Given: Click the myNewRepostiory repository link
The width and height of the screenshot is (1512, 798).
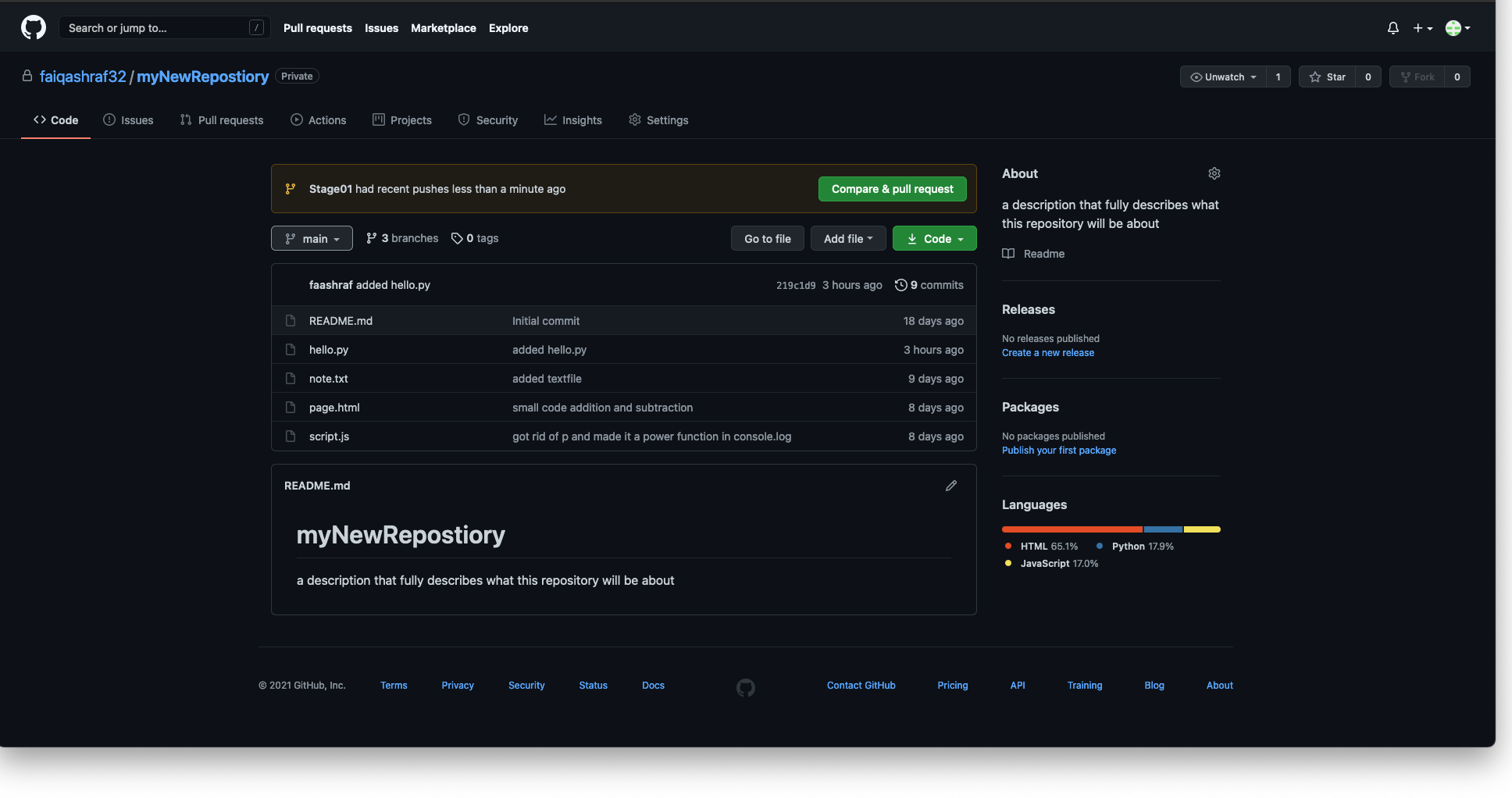Looking at the screenshot, I should tap(203, 77).
